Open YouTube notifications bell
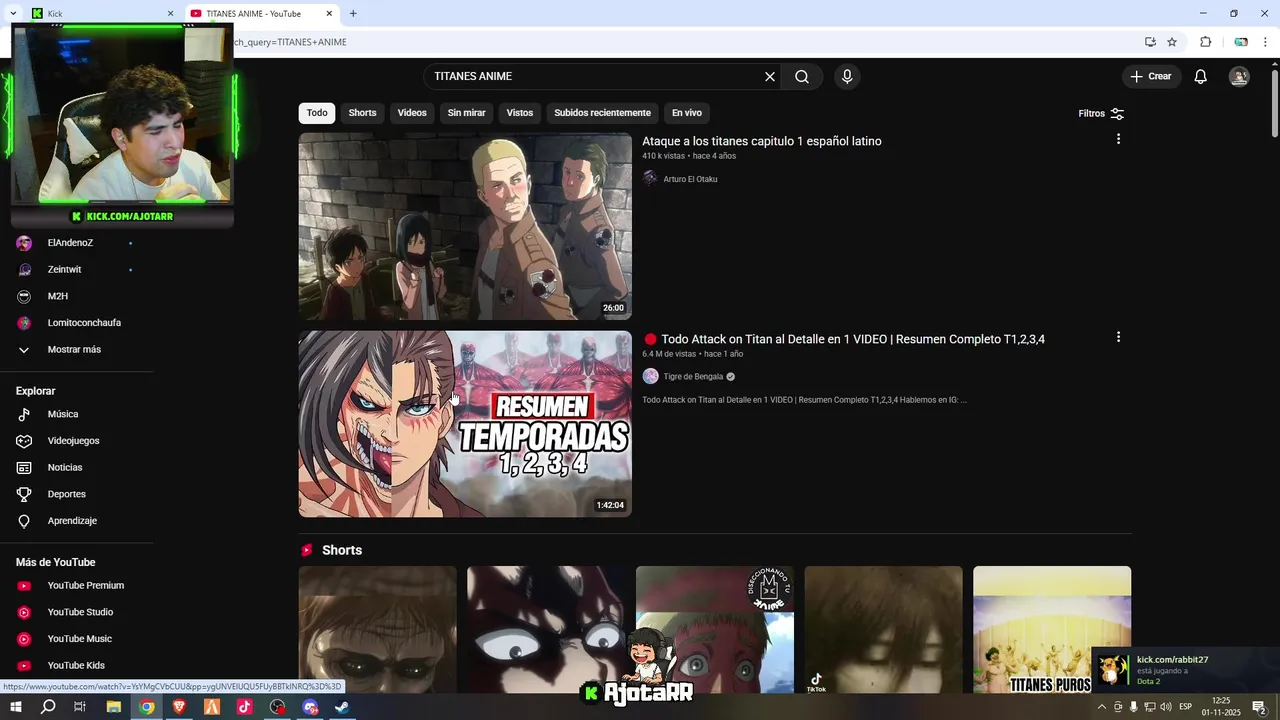The width and height of the screenshot is (1280, 720). pyautogui.click(x=1201, y=77)
